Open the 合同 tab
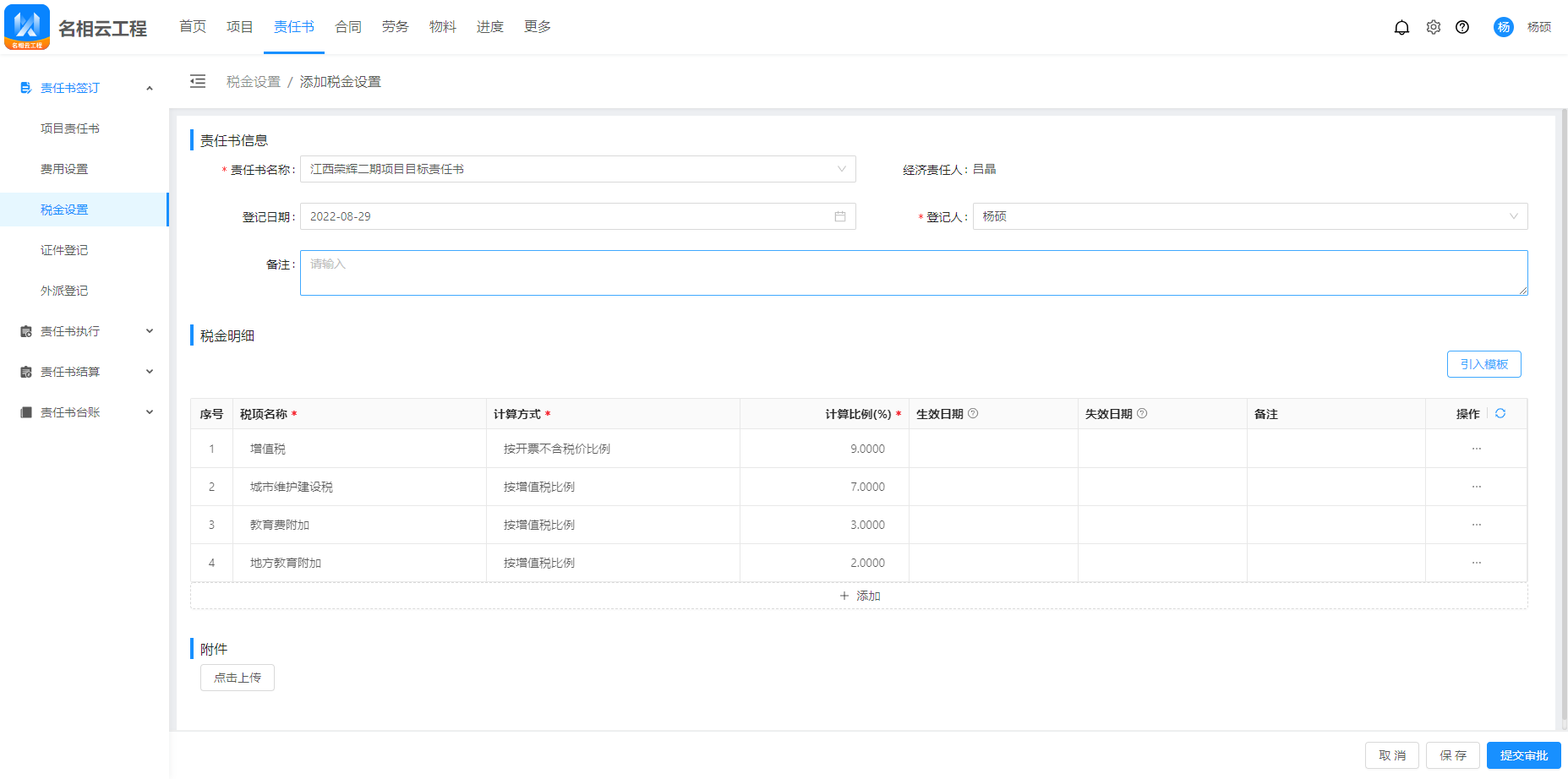Viewport: 1568px width, 779px height. [348, 27]
